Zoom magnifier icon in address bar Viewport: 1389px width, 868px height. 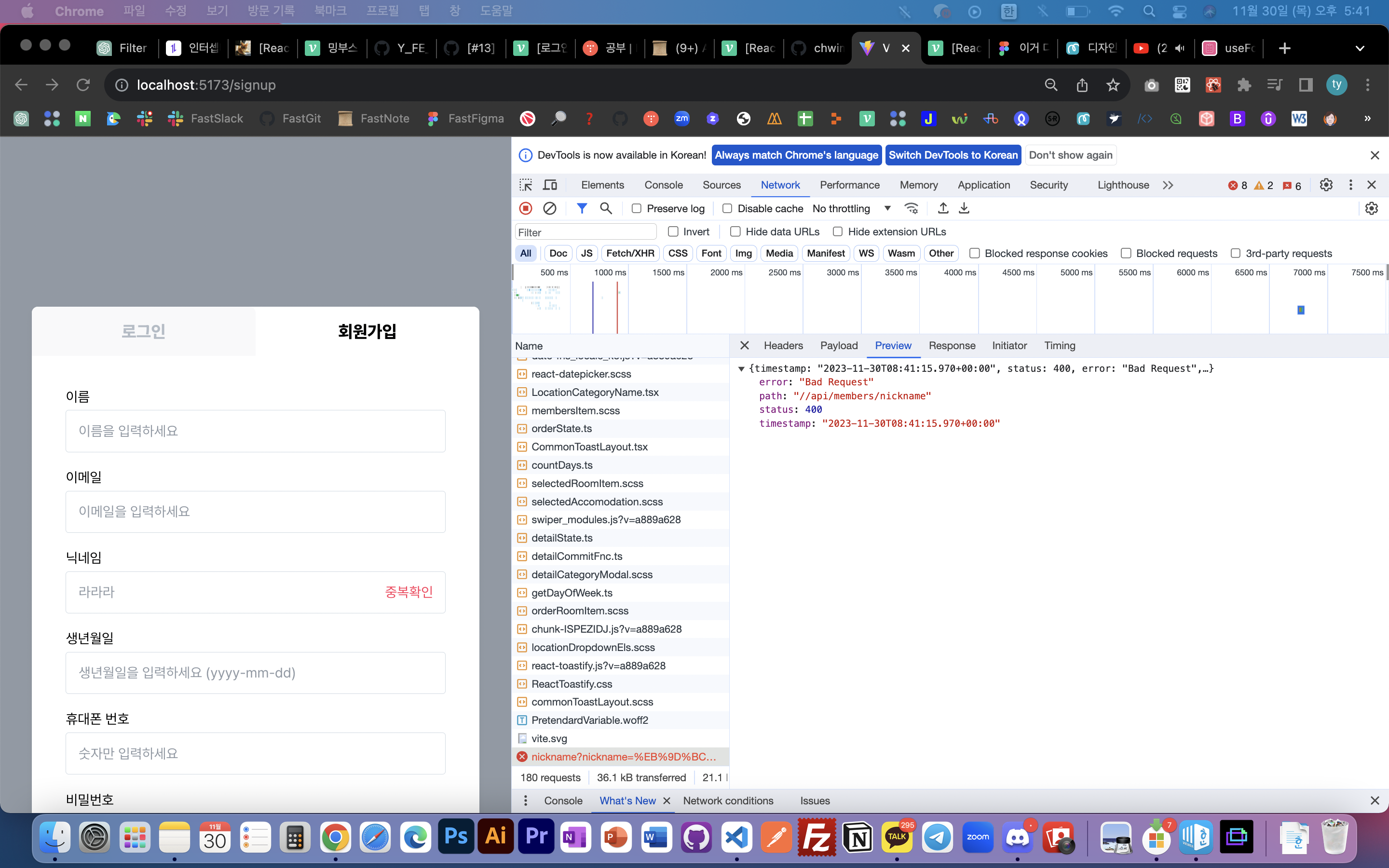point(1051,85)
